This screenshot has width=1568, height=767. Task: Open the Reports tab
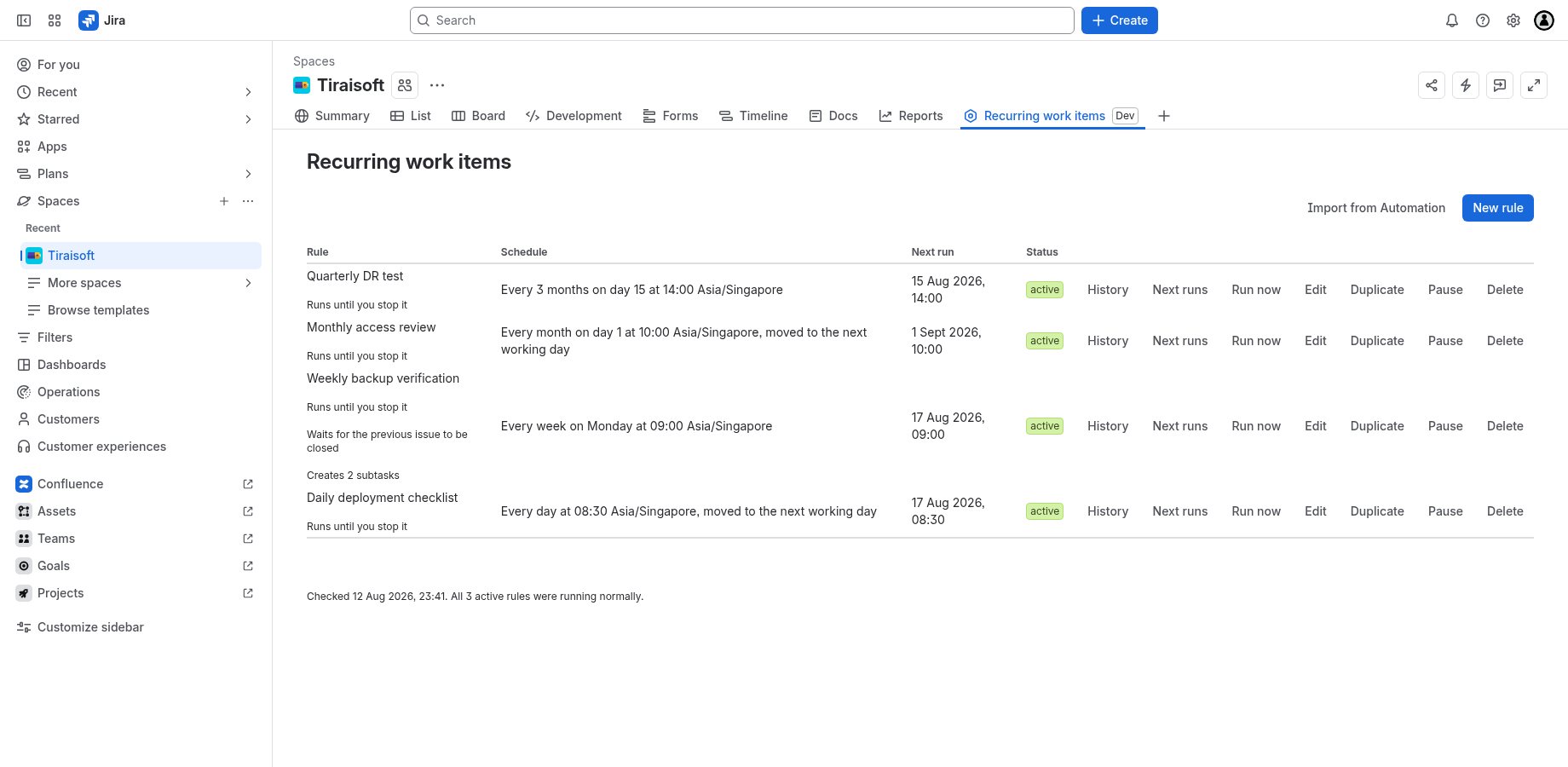911,116
